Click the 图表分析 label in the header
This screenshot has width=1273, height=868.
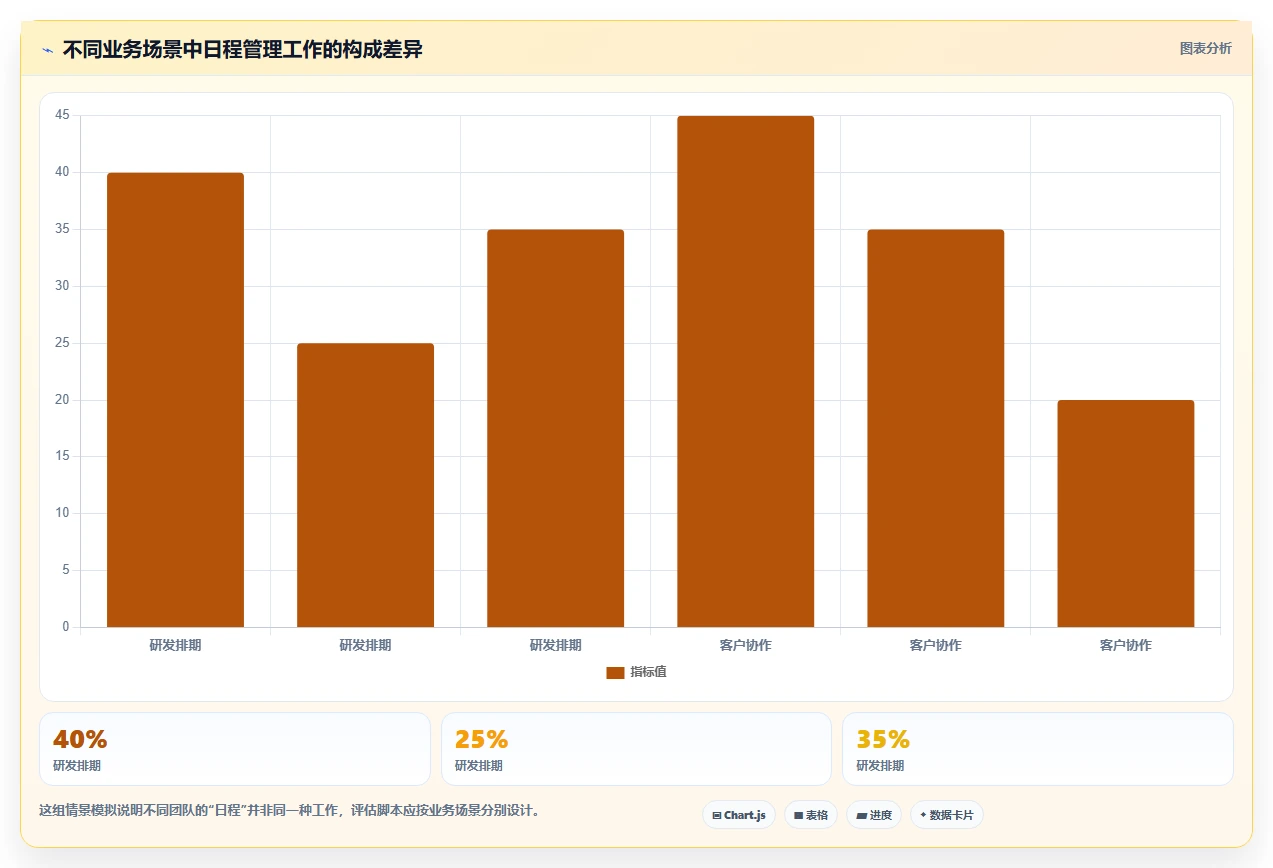point(1205,48)
